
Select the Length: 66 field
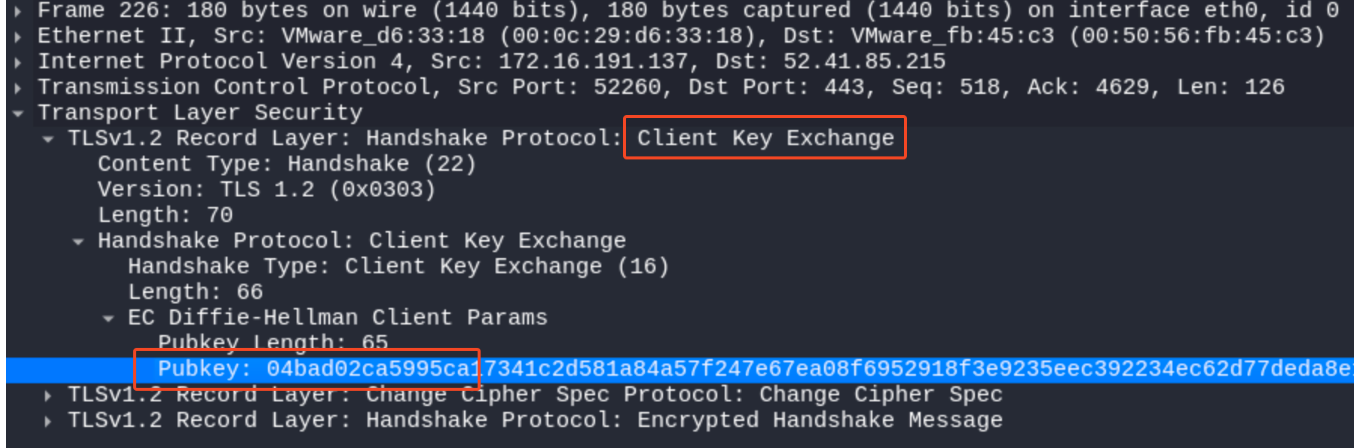point(195,292)
